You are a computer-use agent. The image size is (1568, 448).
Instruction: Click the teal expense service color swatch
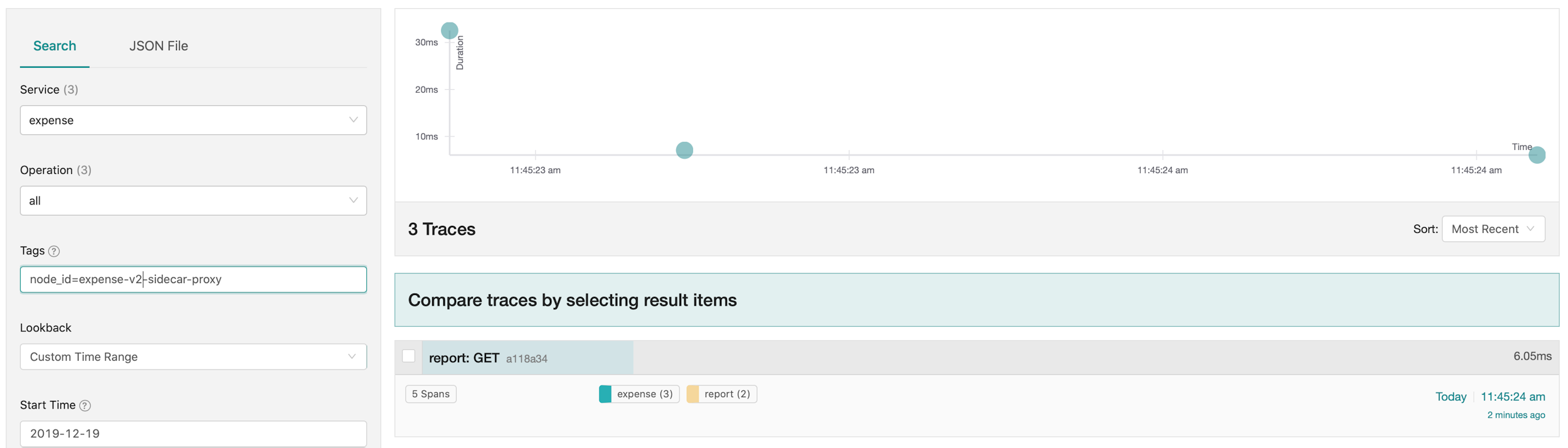(x=605, y=394)
